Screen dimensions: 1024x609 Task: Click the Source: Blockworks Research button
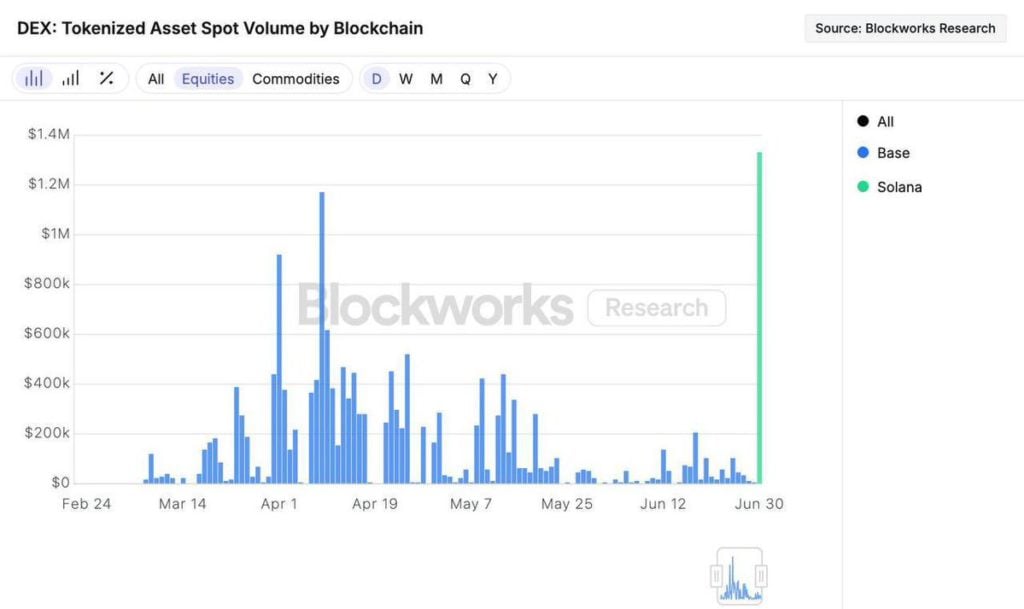(x=905, y=28)
